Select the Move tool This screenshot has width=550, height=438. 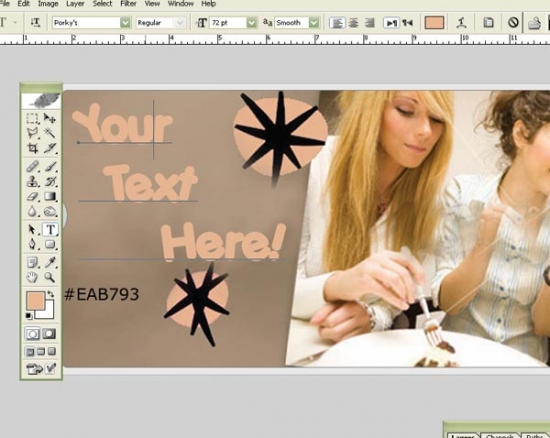50,118
